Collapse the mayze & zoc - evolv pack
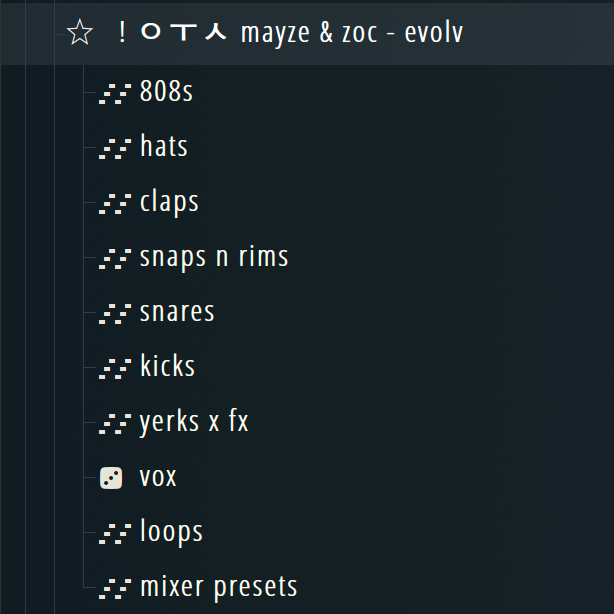Screen dimensions: 614x614 (x=351, y=34)
